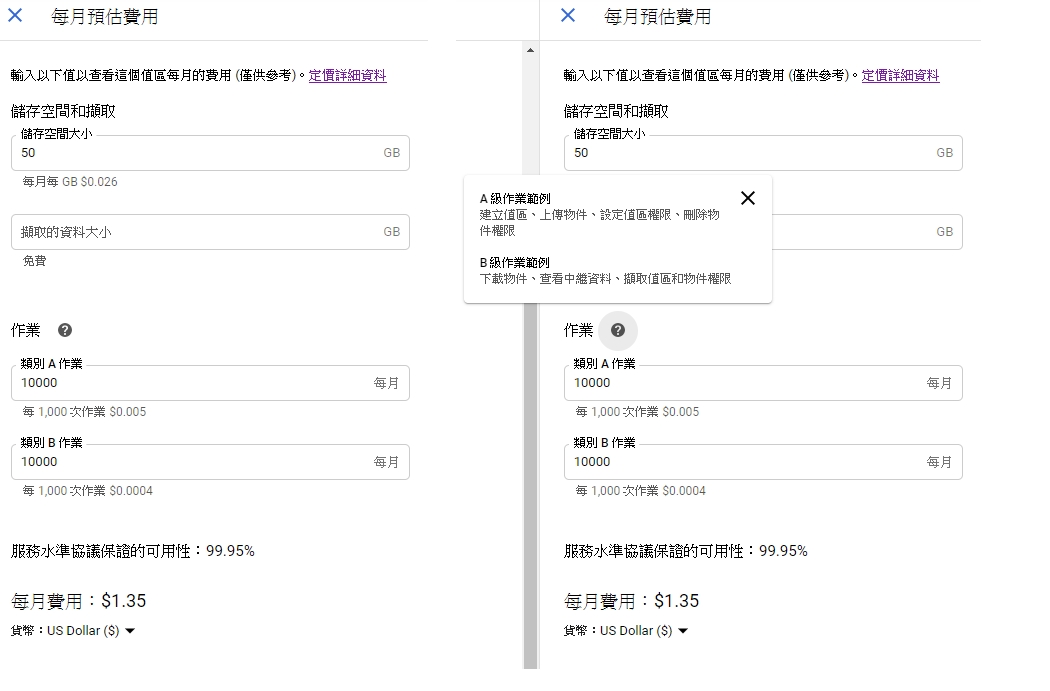This screenshot has width=1050, height=691.
Task: Click help icon beside 作業 in left panel
Action: coord(65,330)
